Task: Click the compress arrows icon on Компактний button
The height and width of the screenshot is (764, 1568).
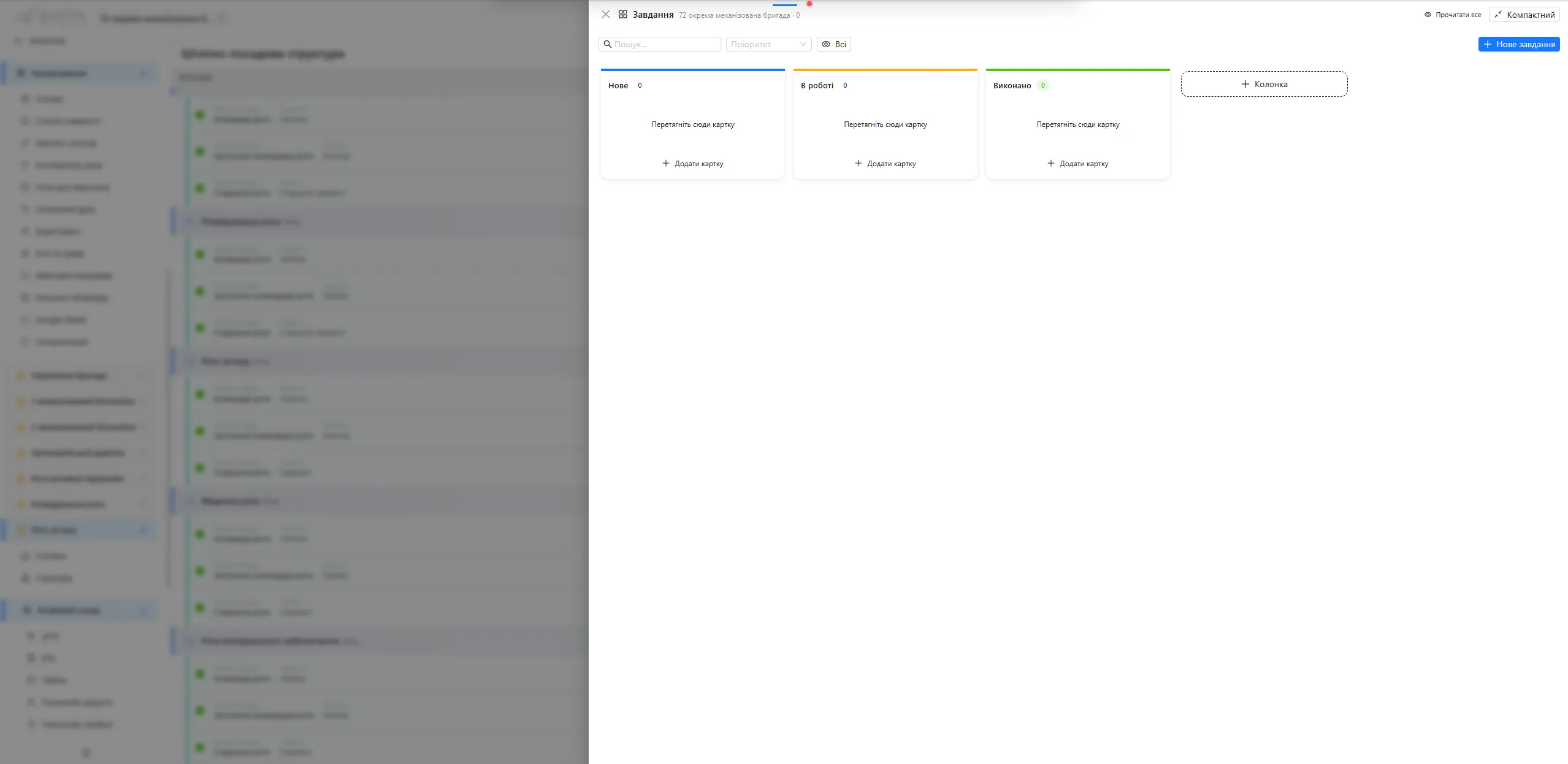Action: coord(1499,14)
